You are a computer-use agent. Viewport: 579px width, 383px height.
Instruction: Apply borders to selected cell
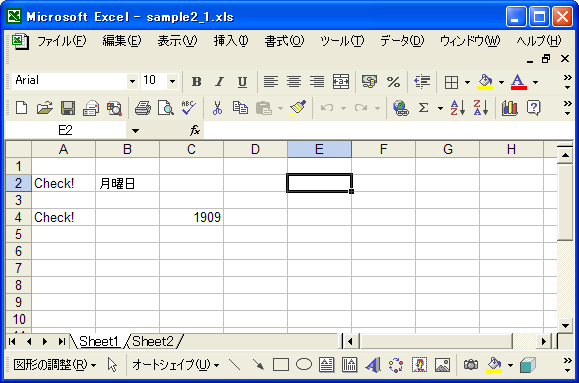[x=451, y=82]
